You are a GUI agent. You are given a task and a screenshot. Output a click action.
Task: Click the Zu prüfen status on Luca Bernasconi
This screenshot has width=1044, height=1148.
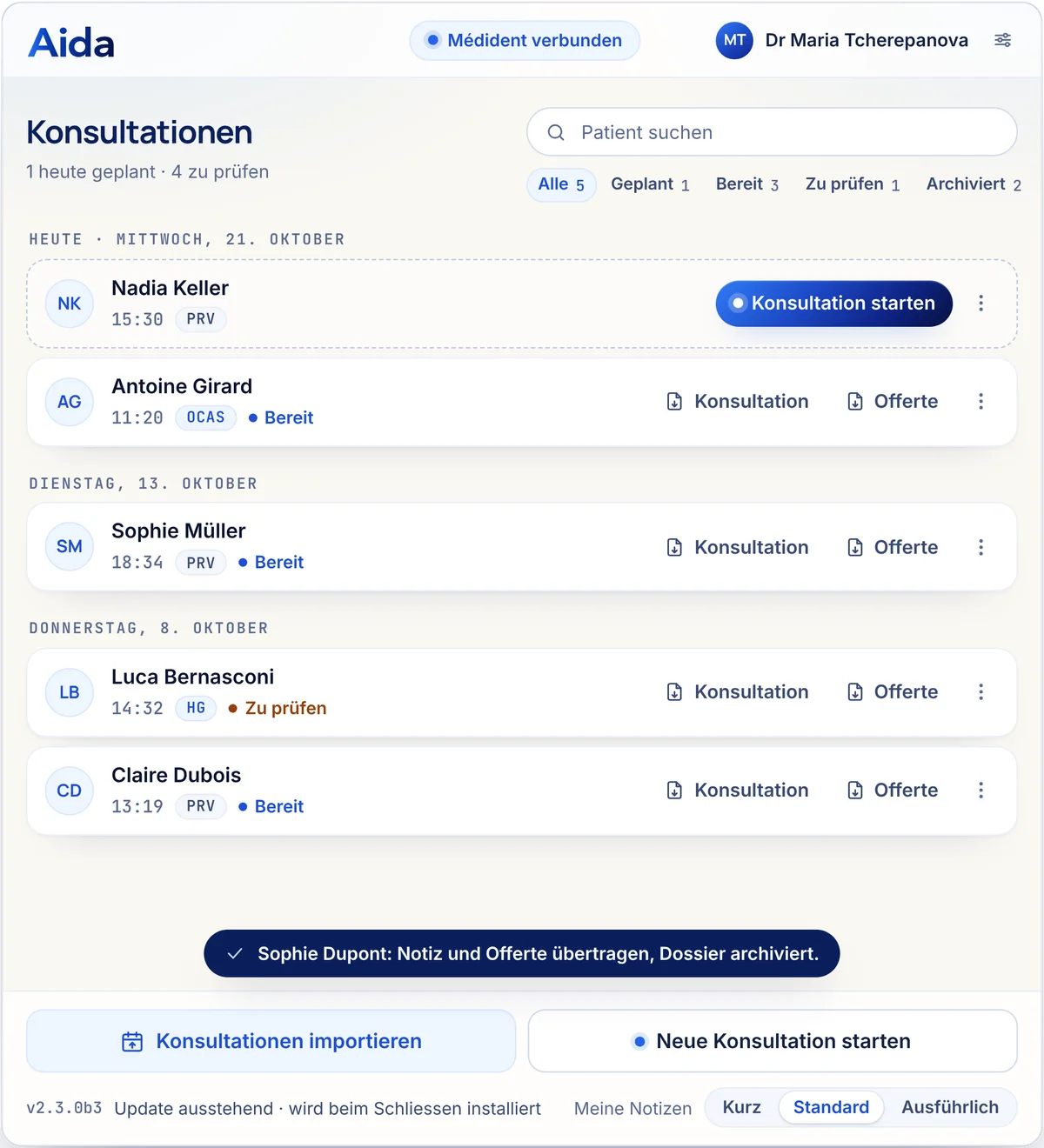278,708
